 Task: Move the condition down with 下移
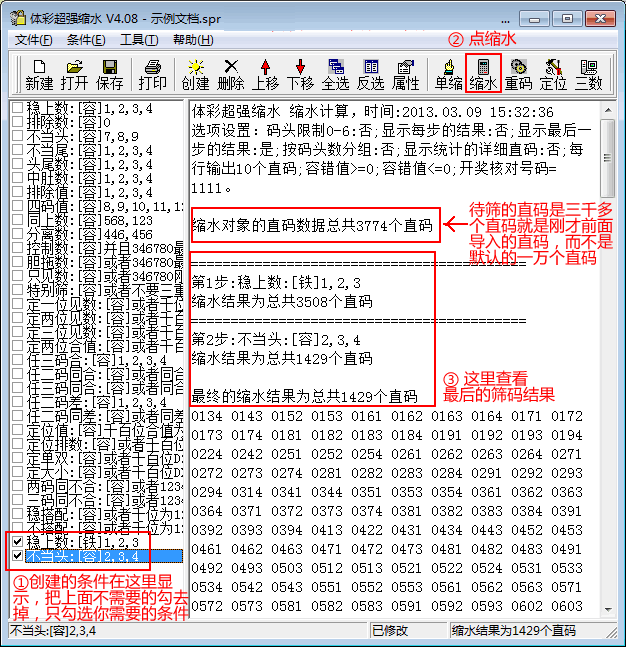click(300, 75)
